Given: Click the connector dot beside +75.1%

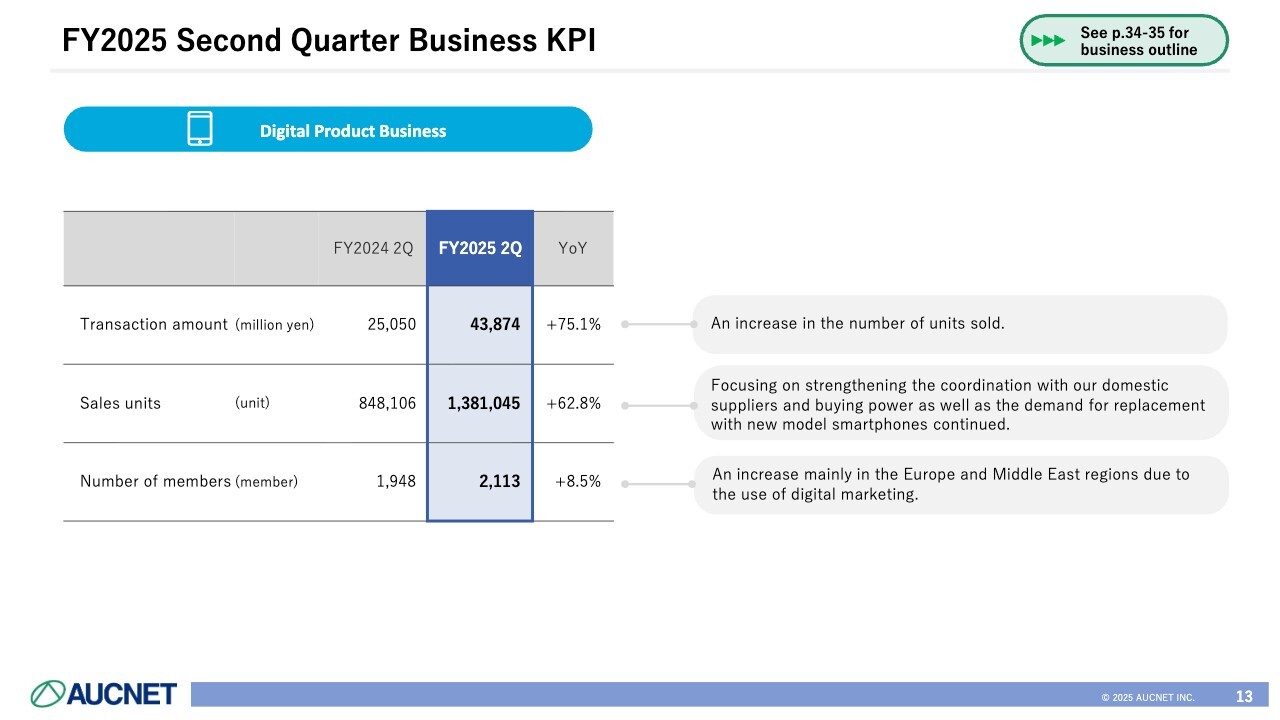Looking at the screenshot, I should (x=625, y=324).
